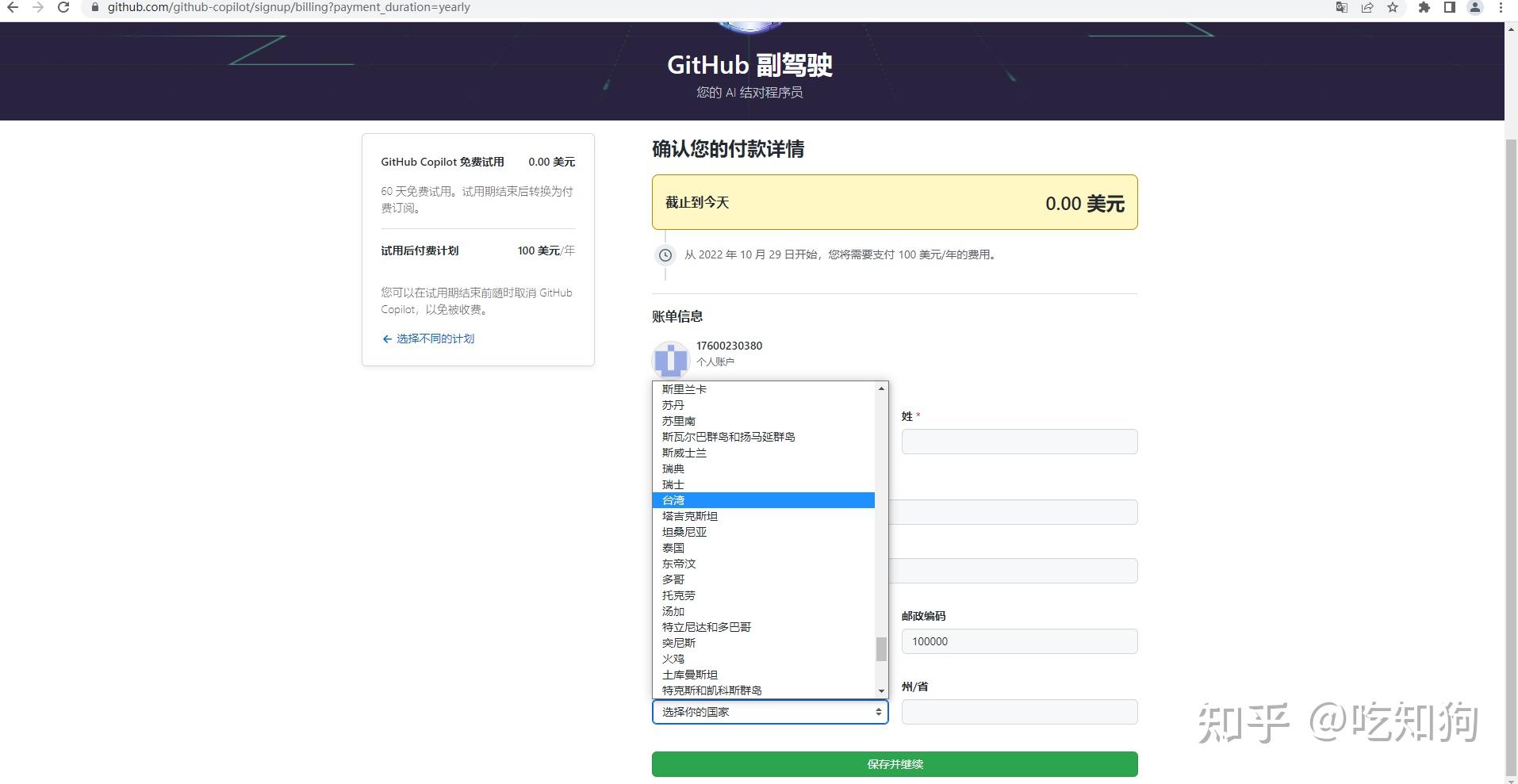1518x784 pixels.
Task: Select 托克劳 from the country list
Action: point(764,595)
